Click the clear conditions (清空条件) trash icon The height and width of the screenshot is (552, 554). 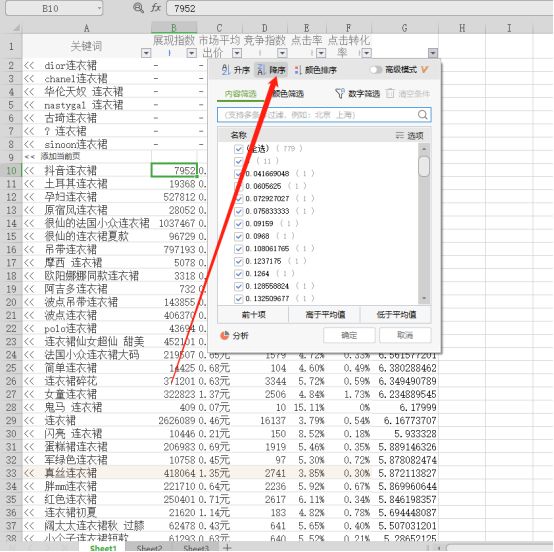point(390,93)
